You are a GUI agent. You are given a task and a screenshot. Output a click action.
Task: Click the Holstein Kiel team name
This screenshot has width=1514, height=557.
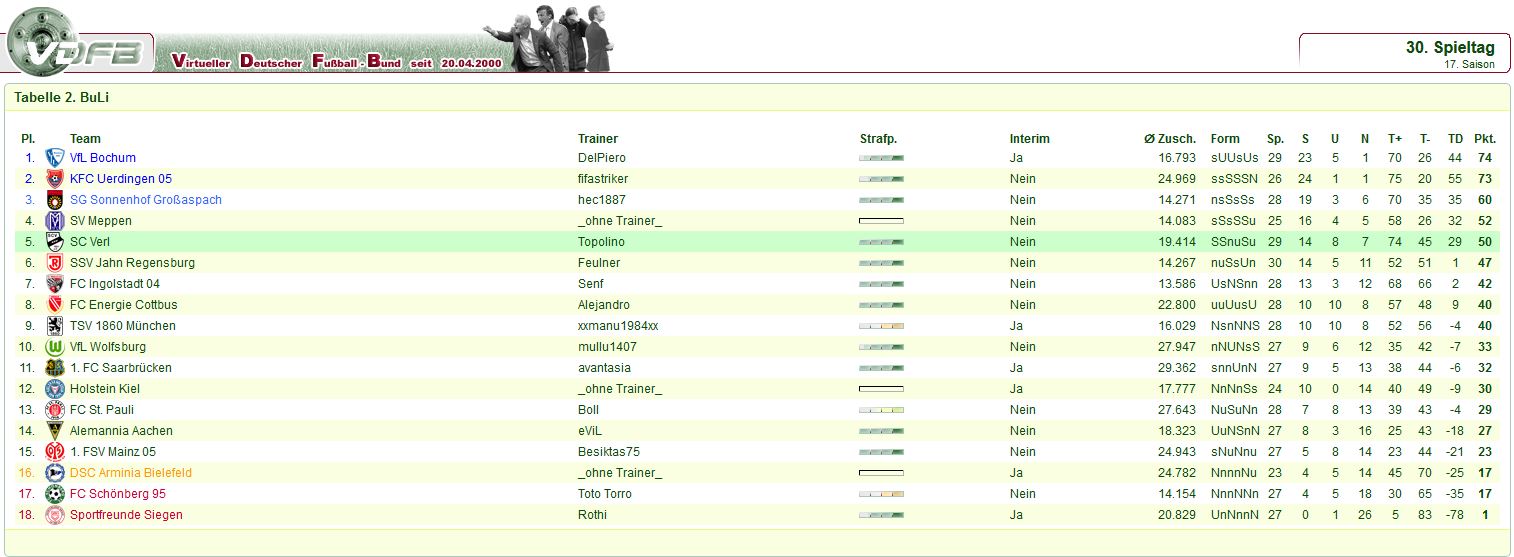[105, 389]
